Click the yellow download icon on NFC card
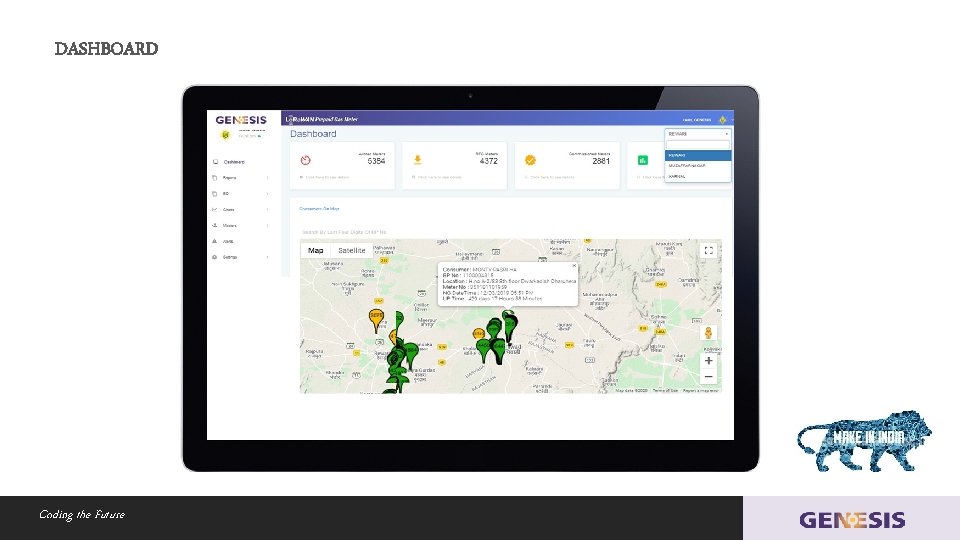The height and width of the screenshot is (540, 960). [x=418, y=160]
